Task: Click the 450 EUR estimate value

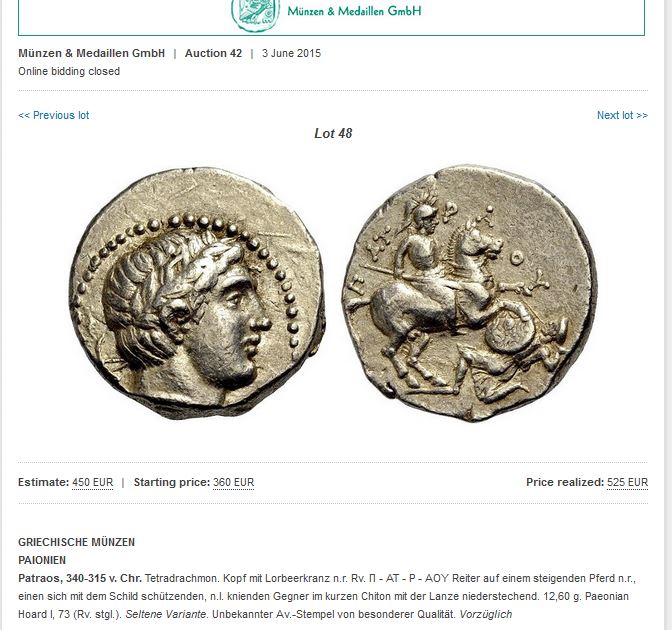Action: point(93,482)
